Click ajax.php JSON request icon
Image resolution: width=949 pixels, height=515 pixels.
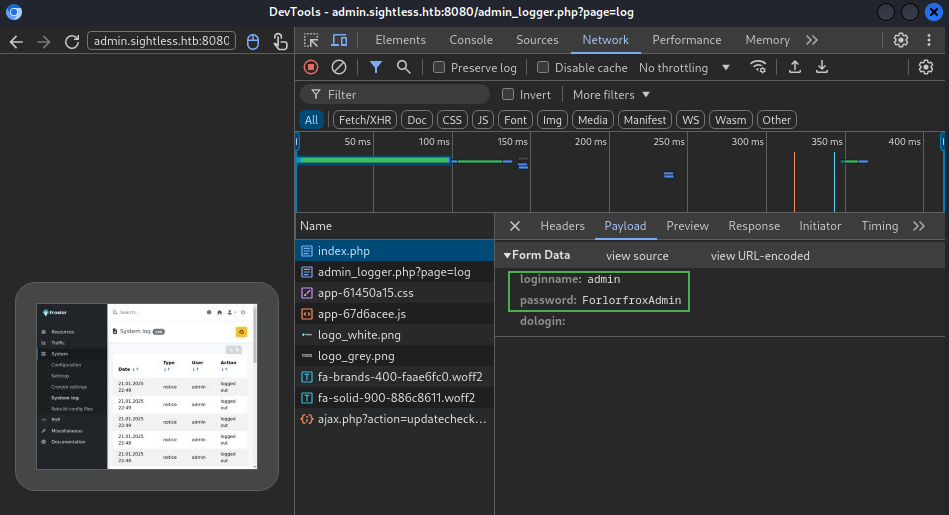click(307, 419)
